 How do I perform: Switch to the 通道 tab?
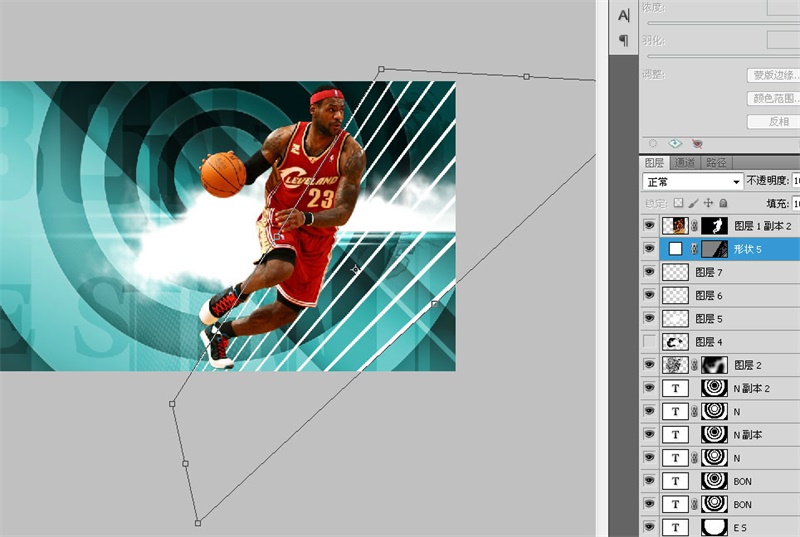tap(684, 163)
